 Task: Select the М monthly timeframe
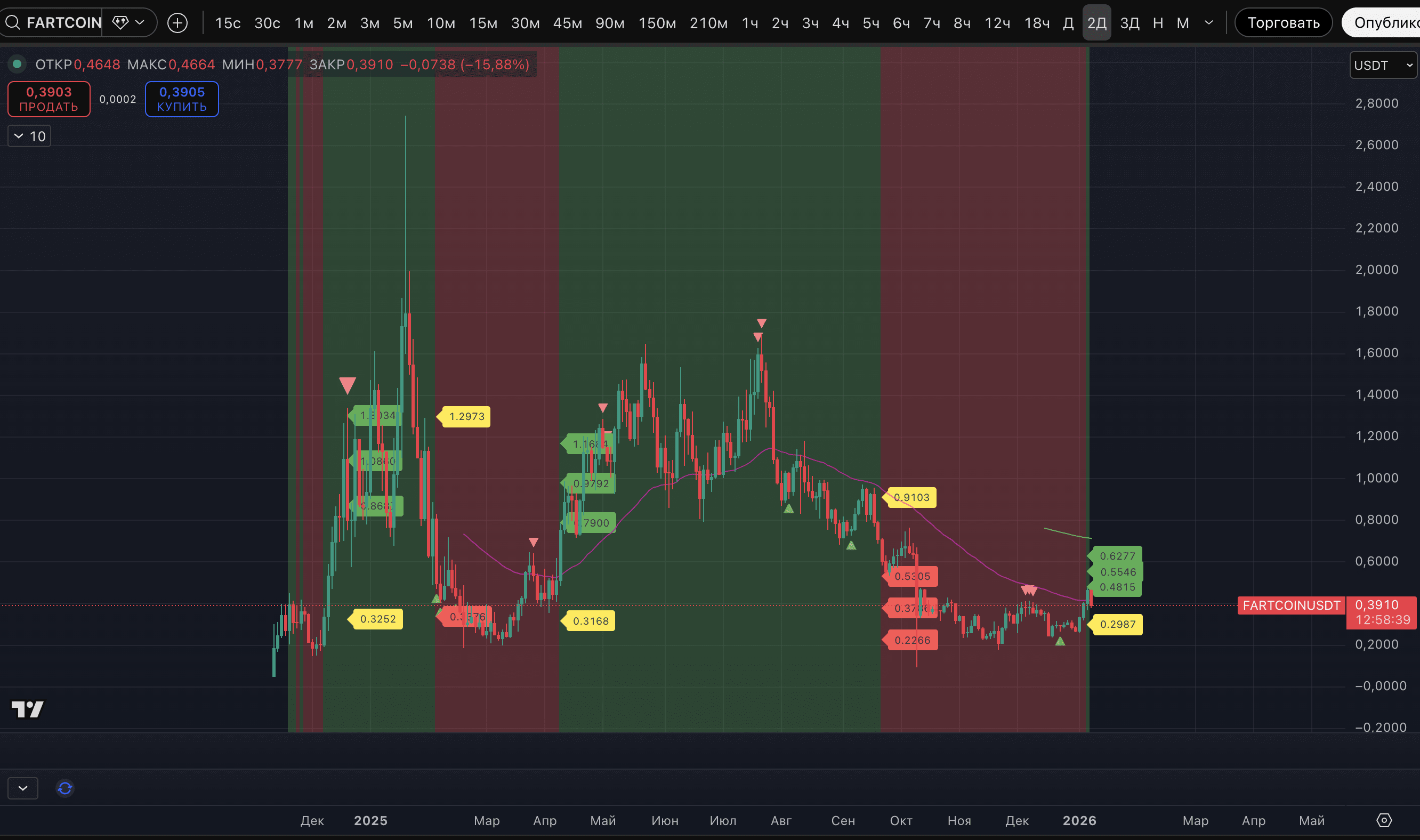(x=1182, y=22)
